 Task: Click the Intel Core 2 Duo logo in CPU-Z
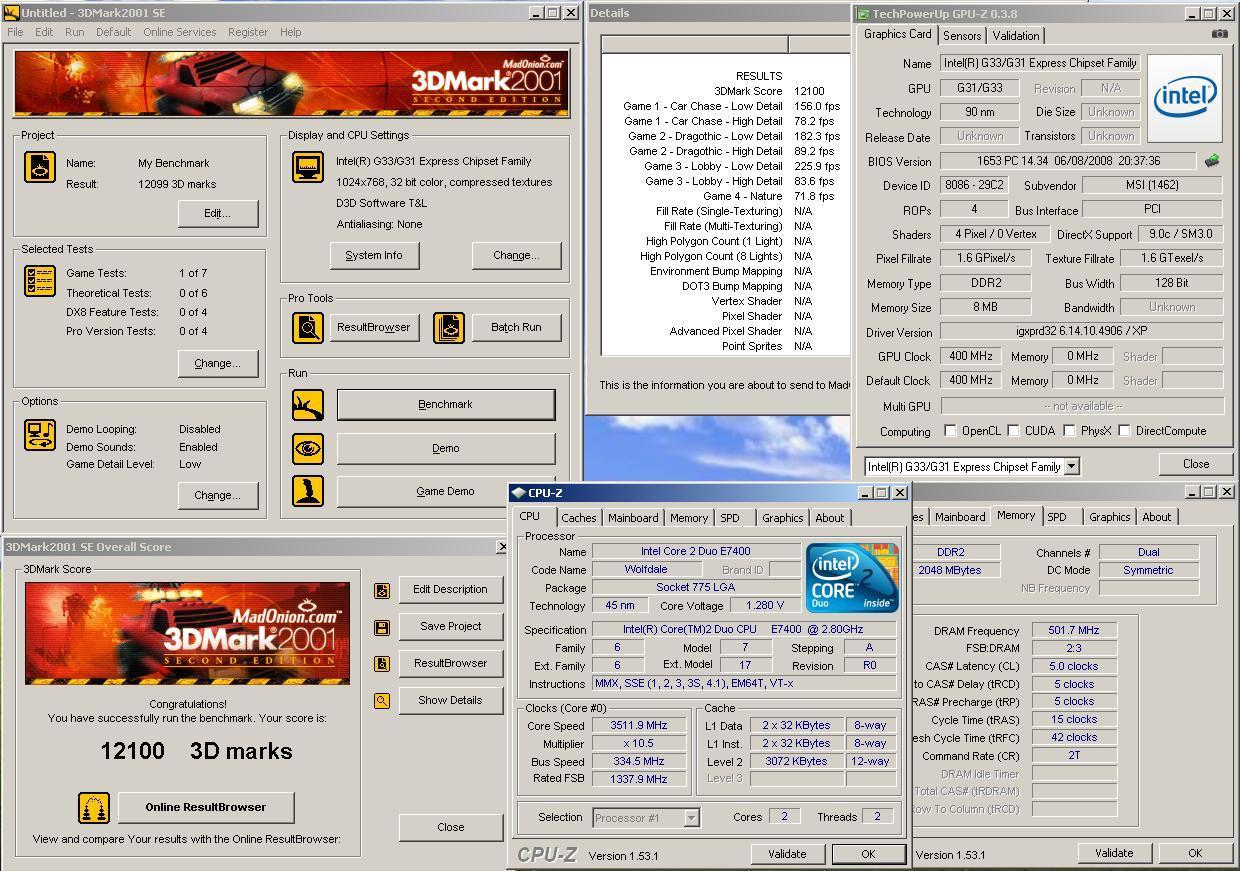click(852, 577)
